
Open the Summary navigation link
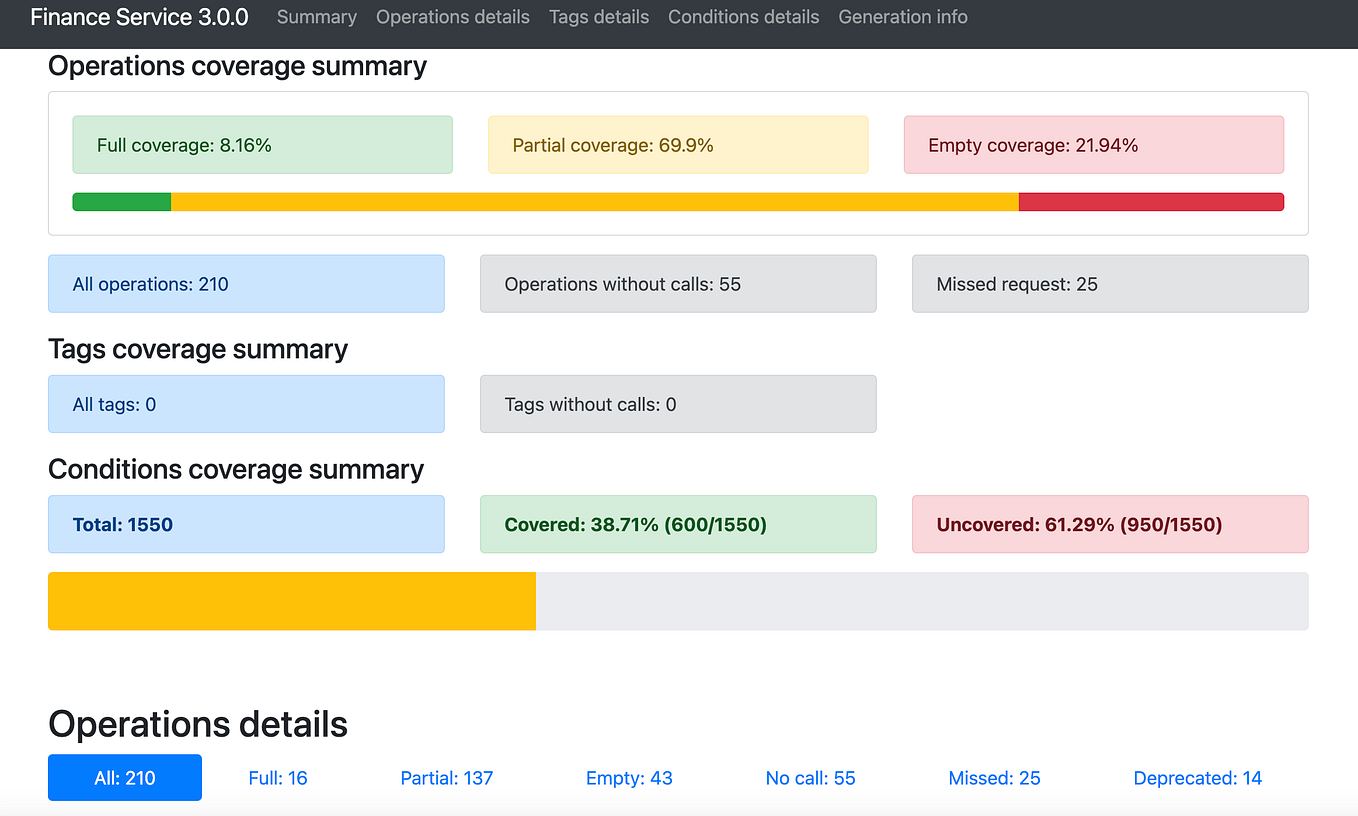316,17
